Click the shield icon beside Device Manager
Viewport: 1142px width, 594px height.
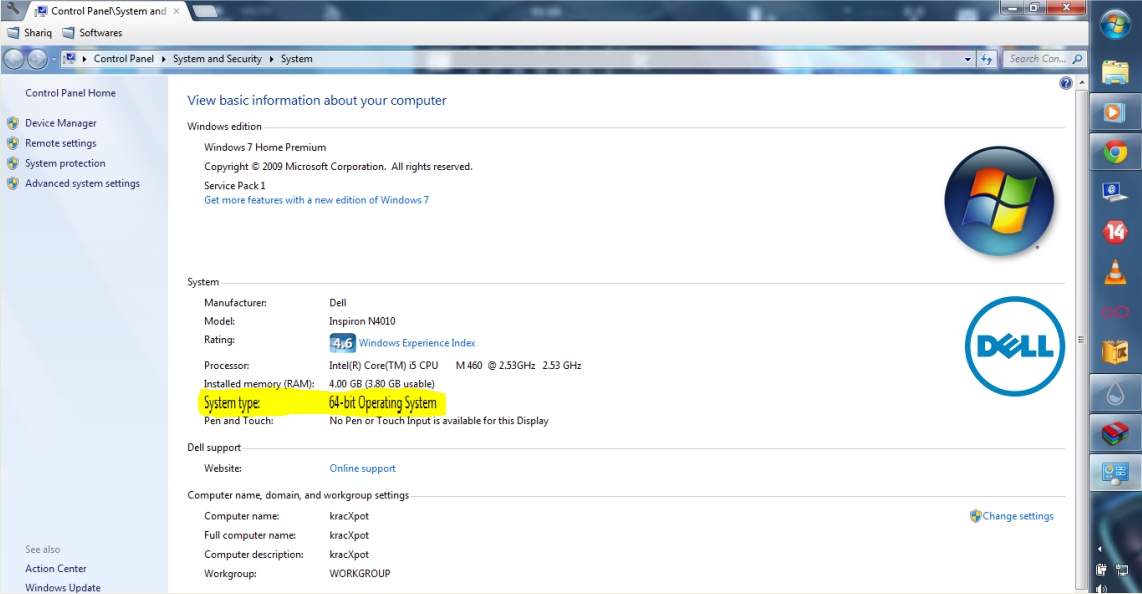(x=12, y=123)
